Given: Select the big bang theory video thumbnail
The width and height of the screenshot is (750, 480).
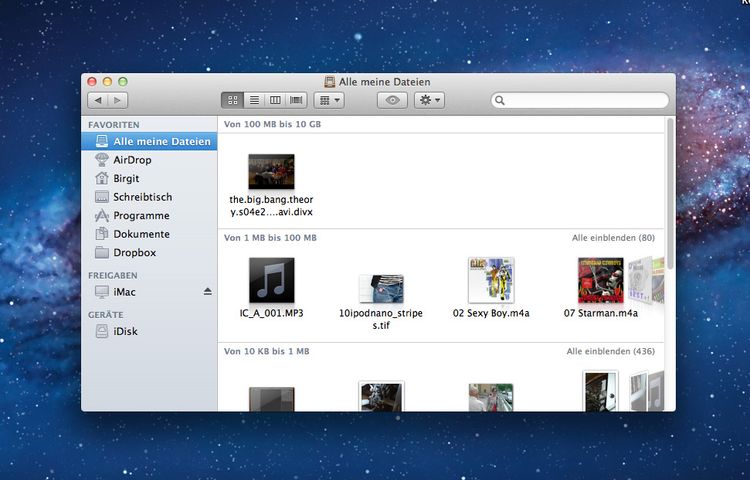Looking at the screenshot, I should (271, 172).
